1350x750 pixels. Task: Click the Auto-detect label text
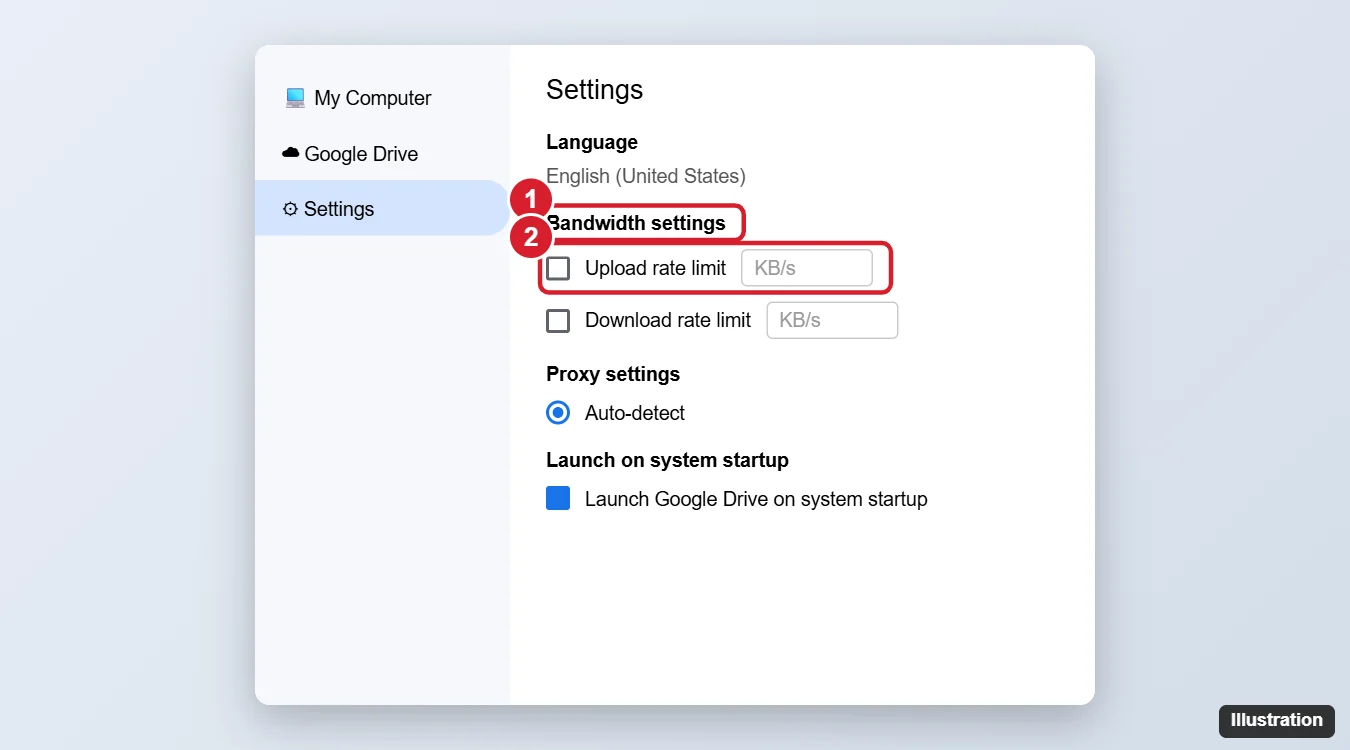click(635, 413)
